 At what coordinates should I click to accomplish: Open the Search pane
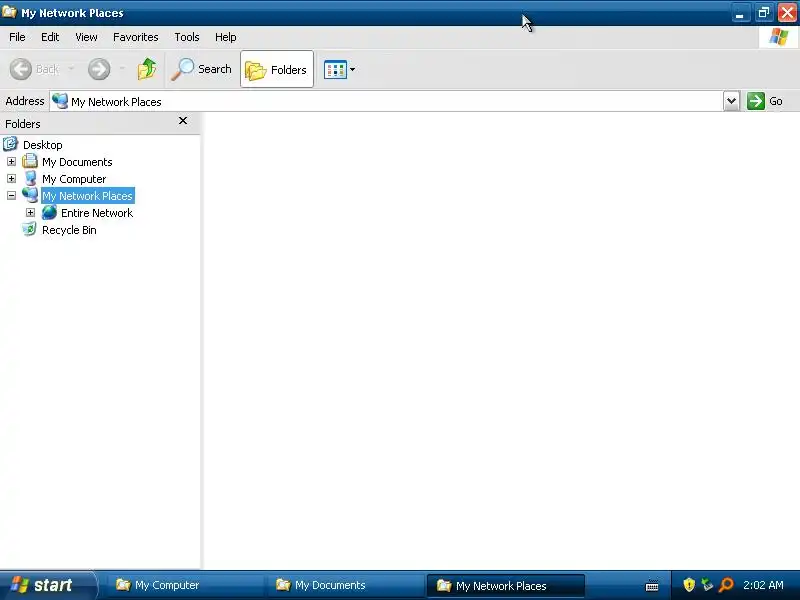202,69
